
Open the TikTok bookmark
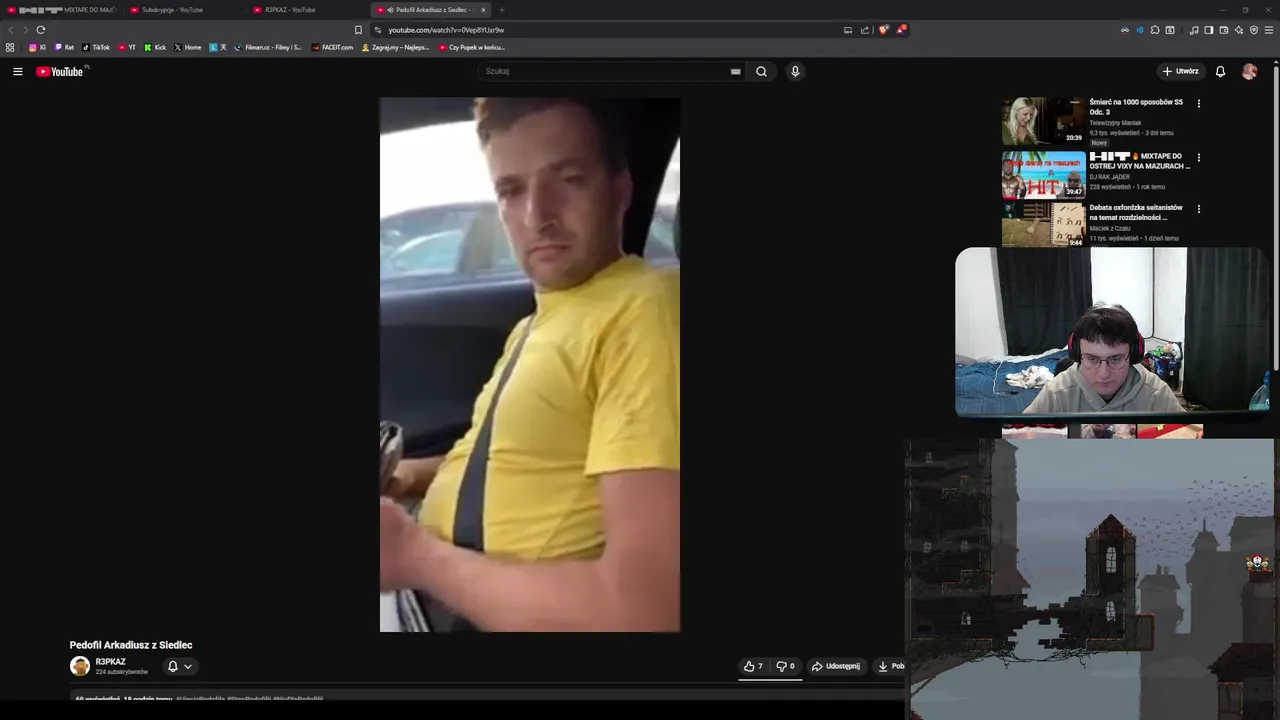(96, 47)
